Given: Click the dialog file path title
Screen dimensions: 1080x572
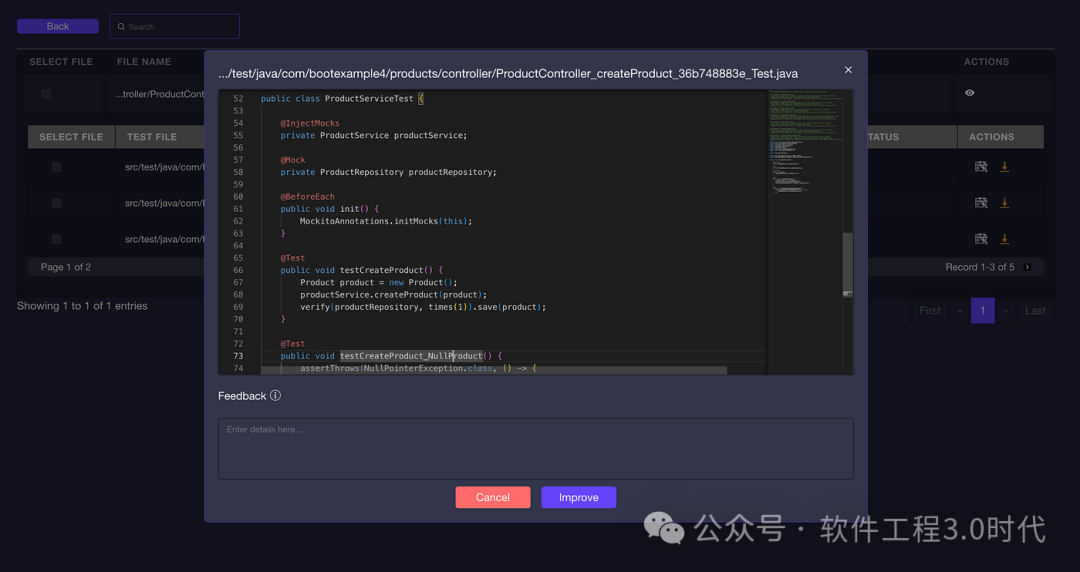Looking at the screenshot, I should [508, 74].
